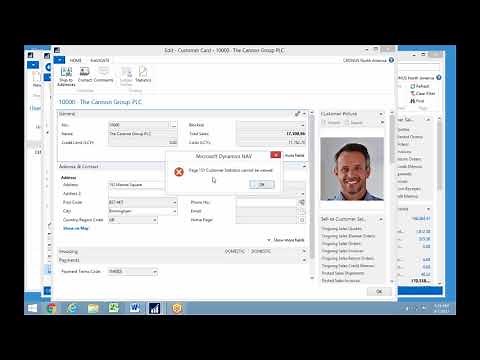Screen dimensions: 480x360
Task: Click the red error icon in the dialog
Action: point(179,172)
